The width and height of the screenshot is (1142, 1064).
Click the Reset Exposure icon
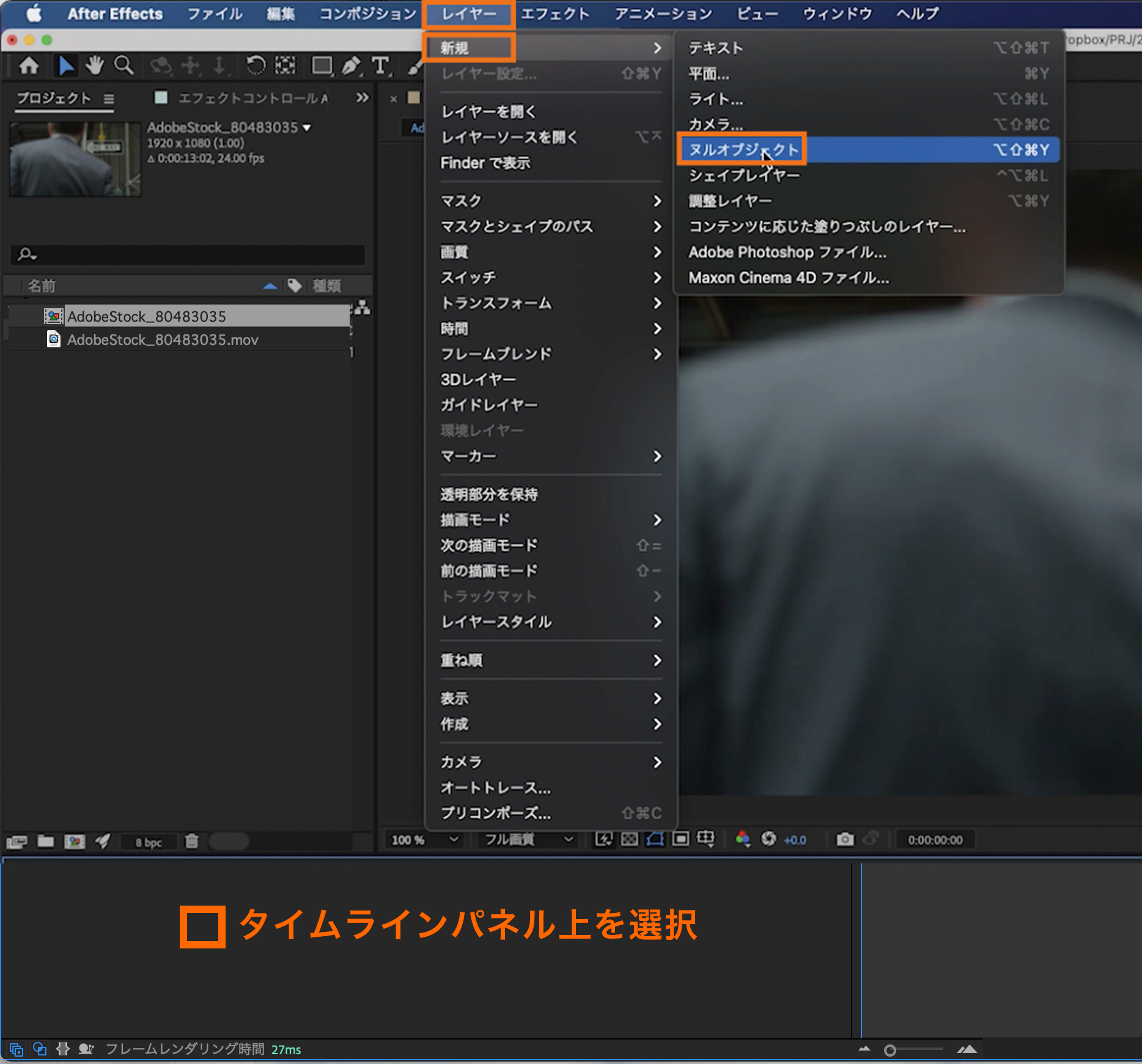768,839
